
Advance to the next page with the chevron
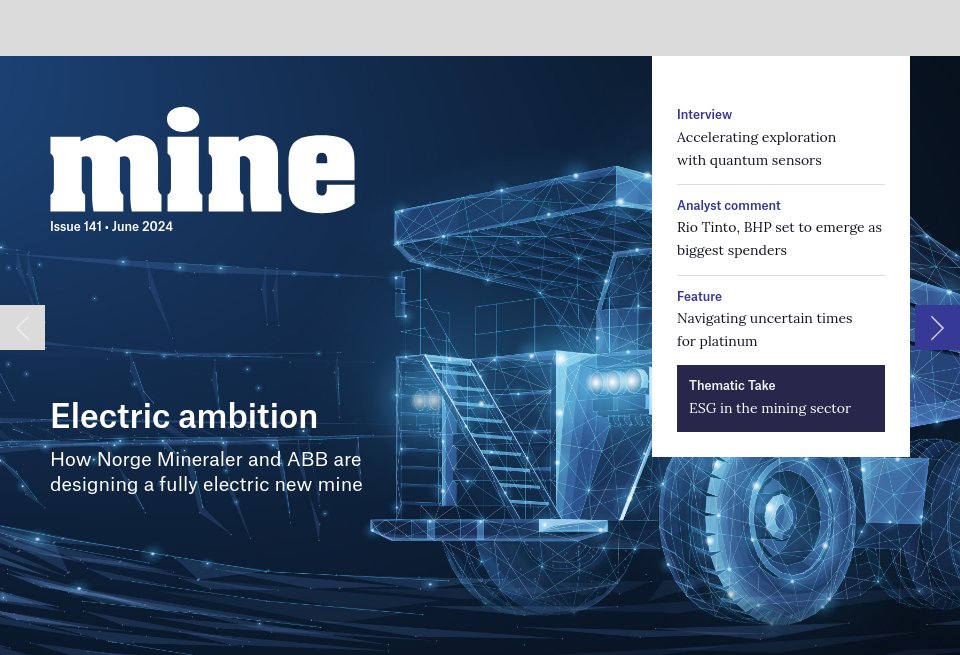coord(937,327)
